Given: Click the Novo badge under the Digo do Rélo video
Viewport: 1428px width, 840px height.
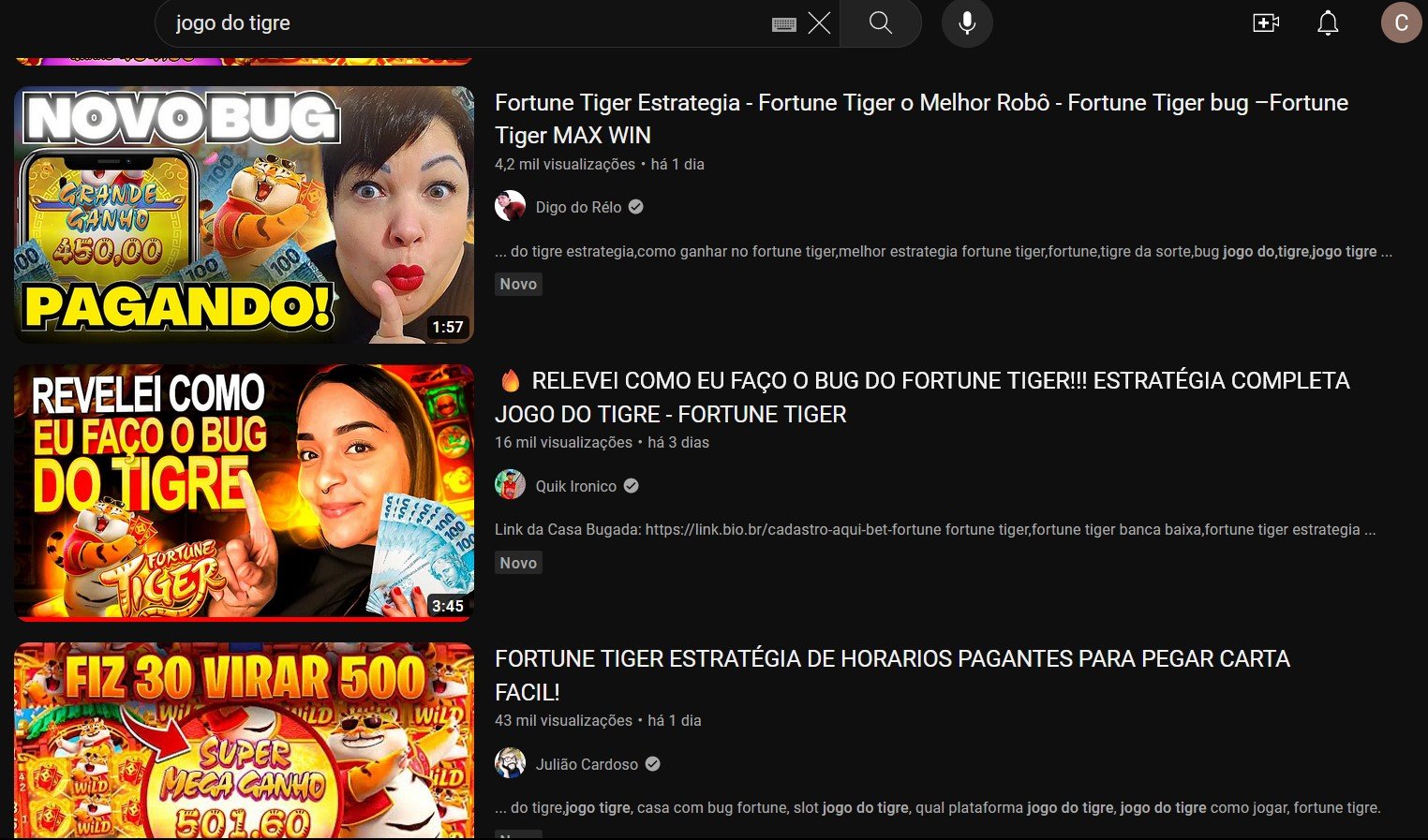Looking at the screenshot, I should [x=518, y=284].
